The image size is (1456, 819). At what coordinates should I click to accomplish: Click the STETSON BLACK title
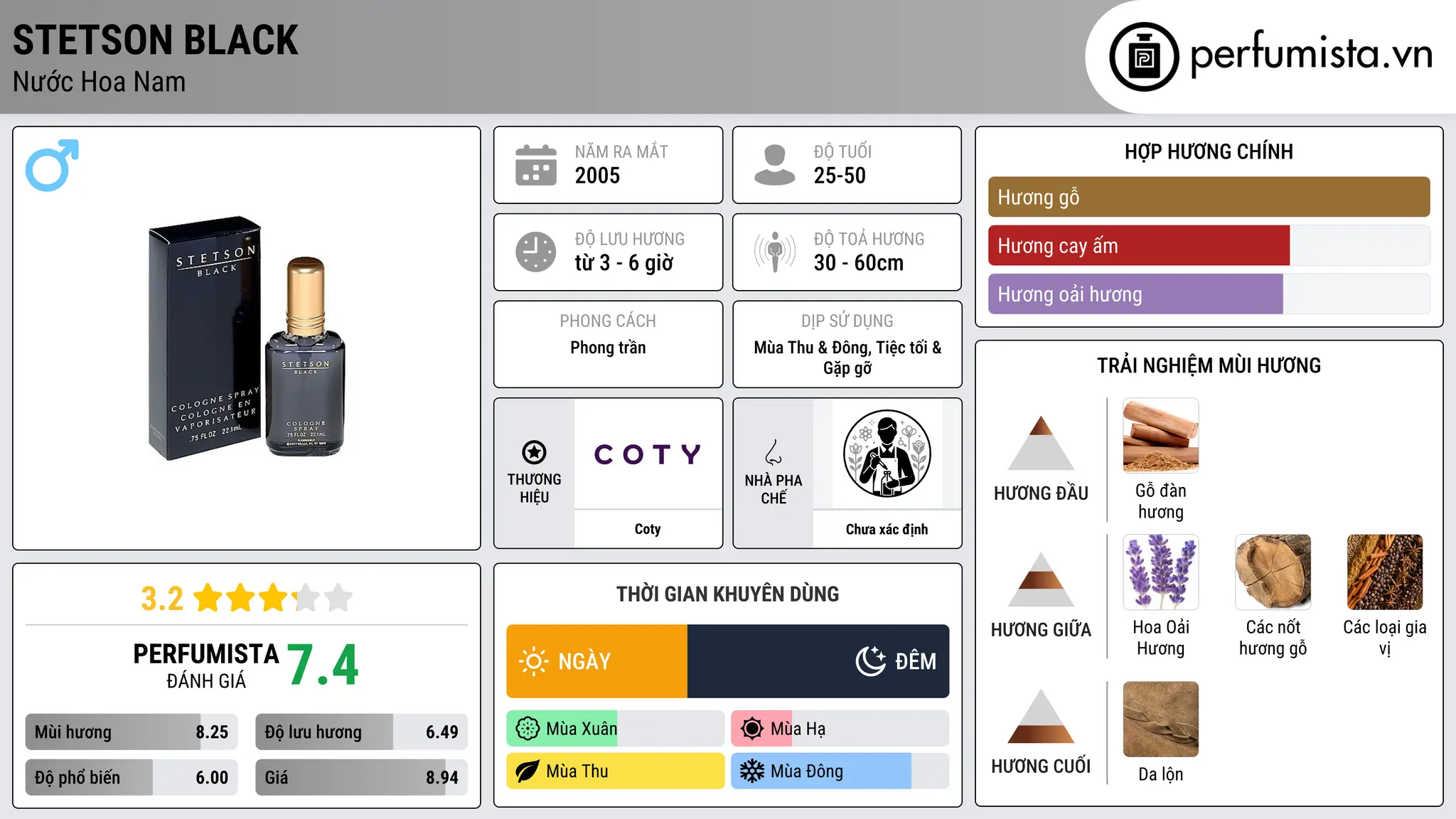(156, 41)
